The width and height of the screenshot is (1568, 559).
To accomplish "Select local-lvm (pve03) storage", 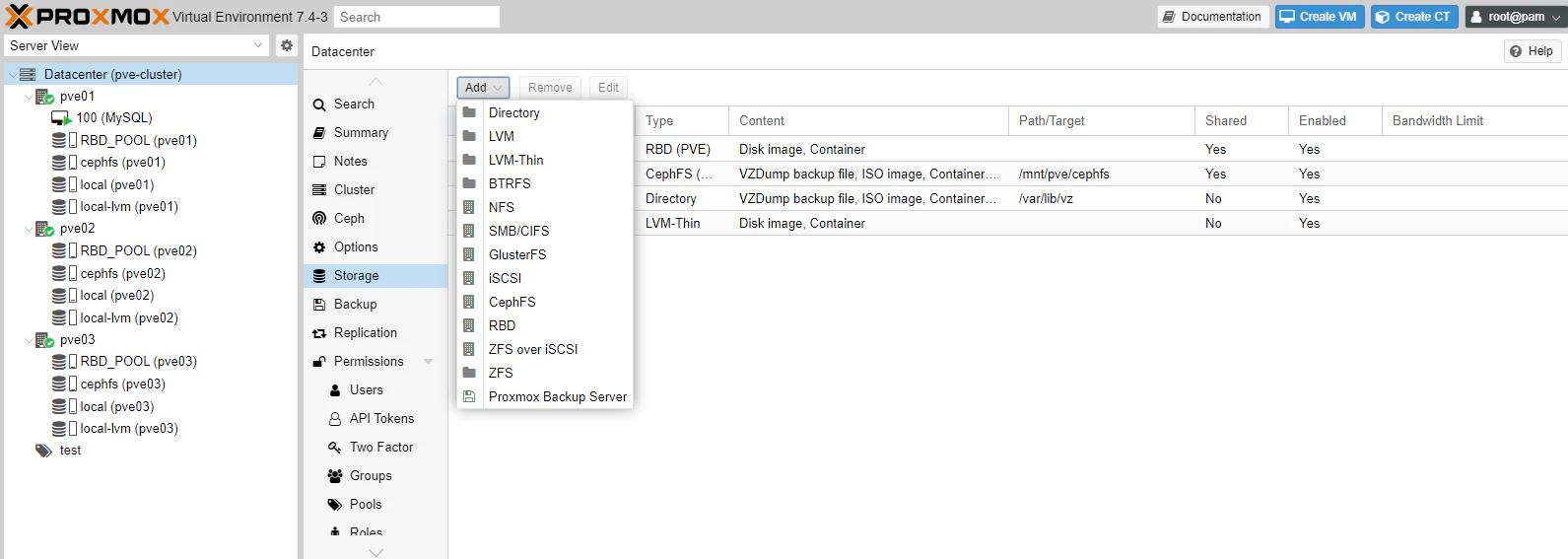I will tap(129, 429).
